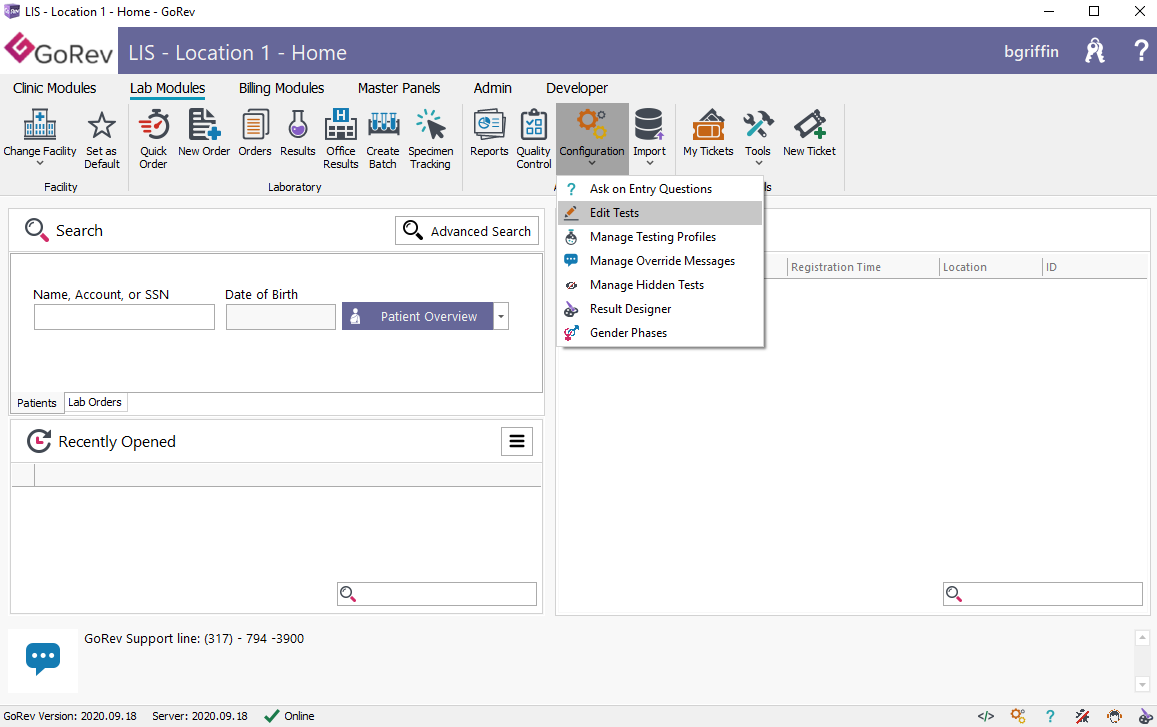Screen dimensions: 1157x727
Task: Open the Change Facility tool
Action: pos(40,137)
